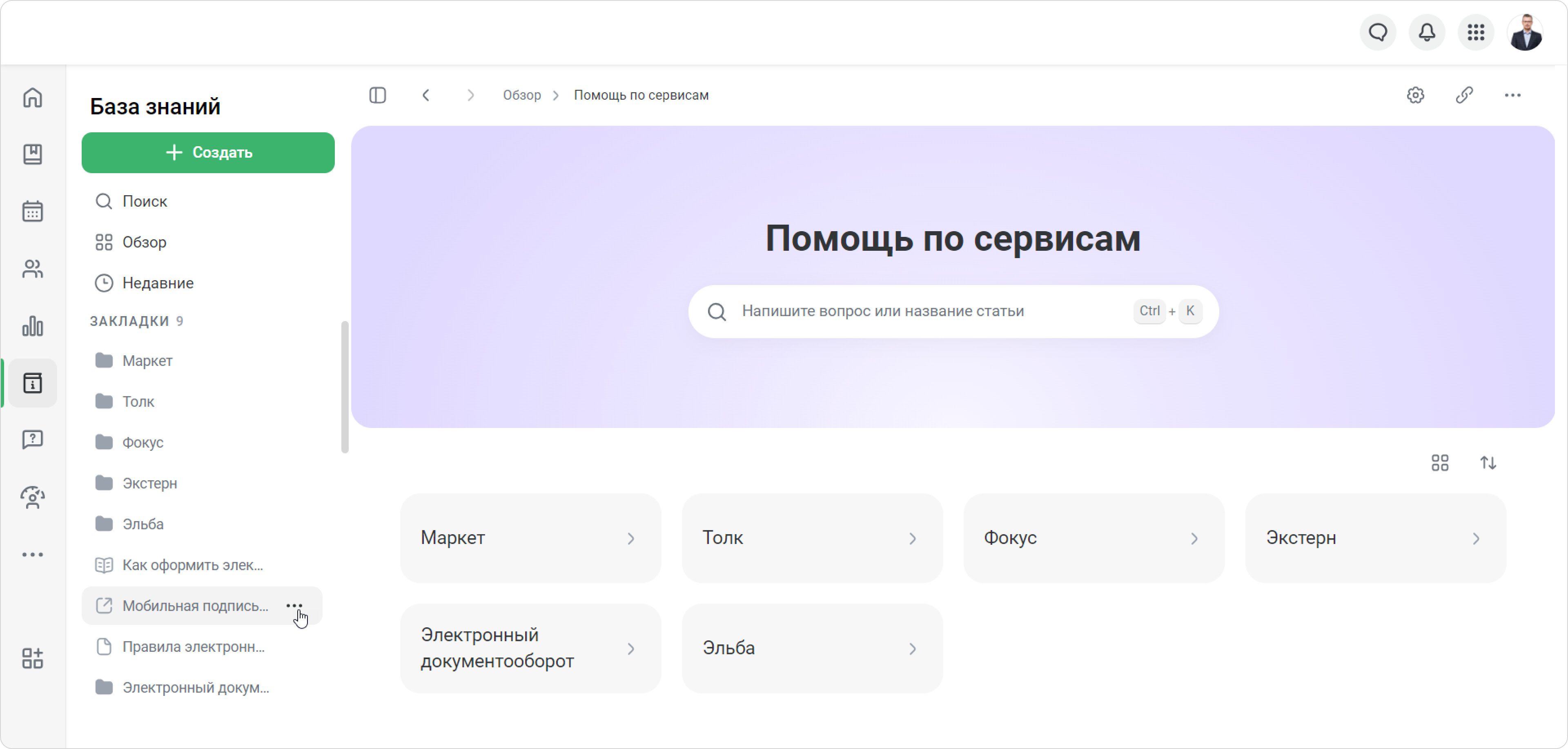Open options ellipsis for Мобильная подпись
Screen dimensions: 1568x749
click(294, 605)
